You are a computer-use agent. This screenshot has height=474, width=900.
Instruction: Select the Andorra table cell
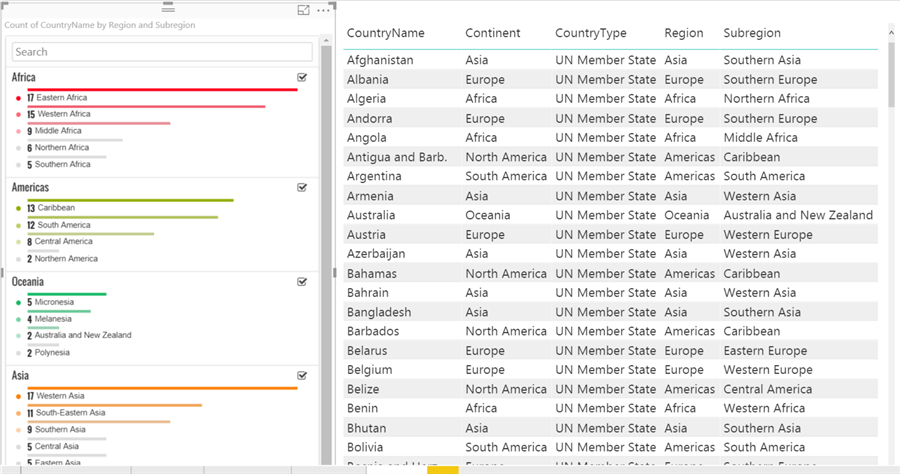(x=369, y=119)
